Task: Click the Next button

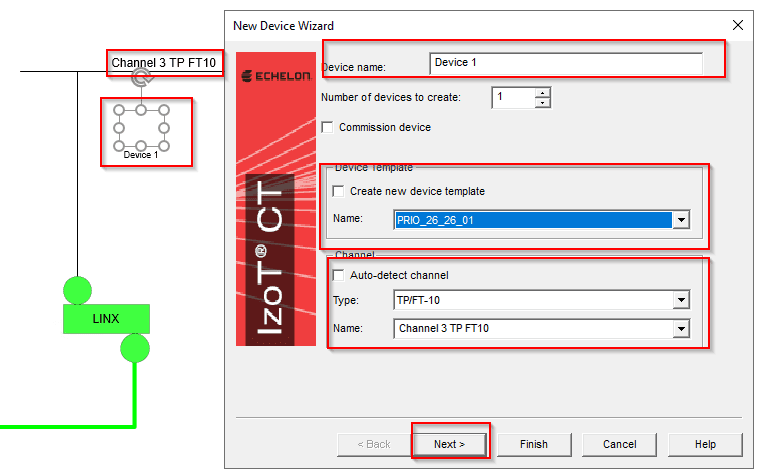Action: pyautogui.click(x=450, y=444)
